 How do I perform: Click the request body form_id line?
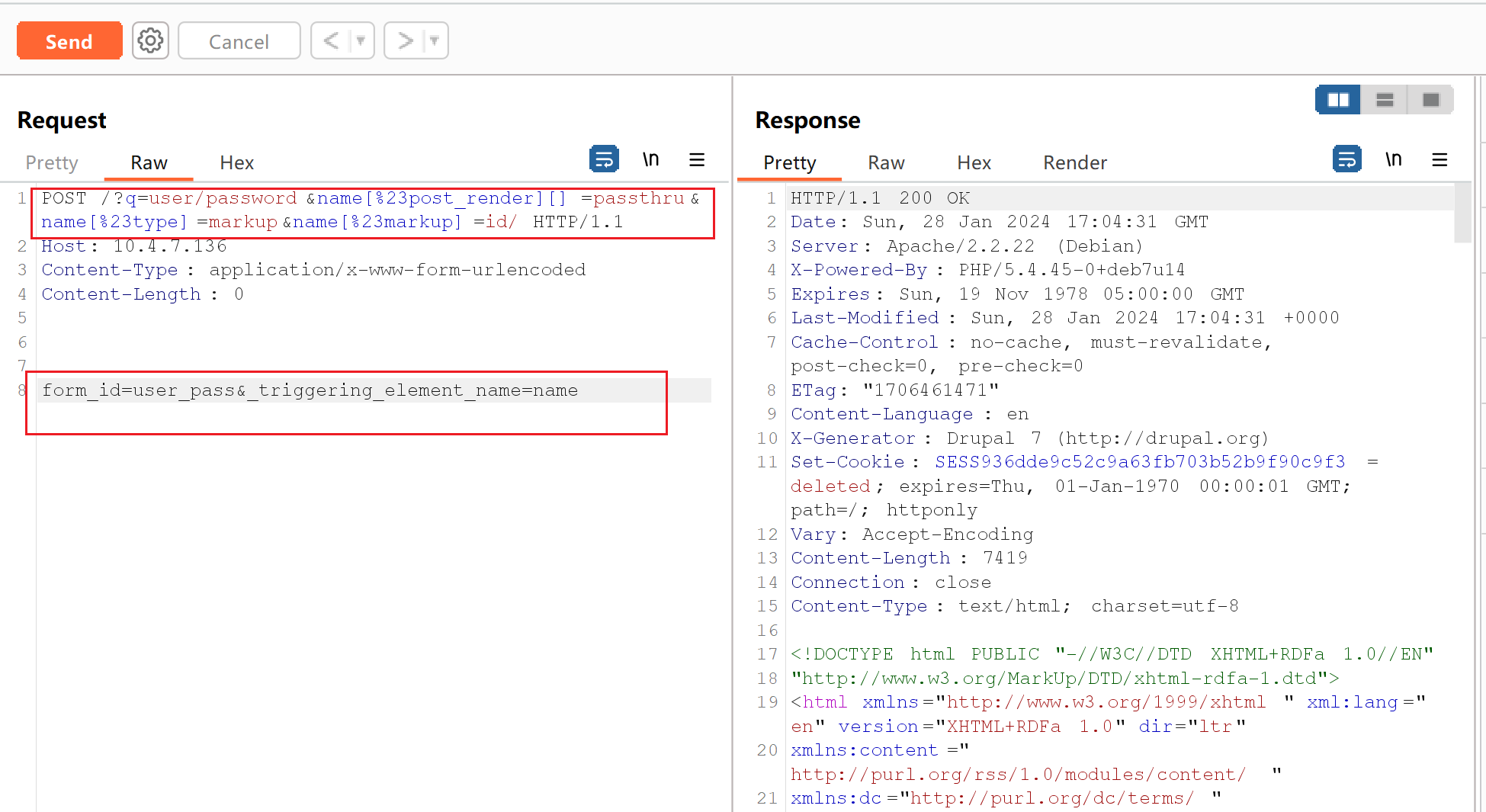pyautogui.click(x=310, y=390)
